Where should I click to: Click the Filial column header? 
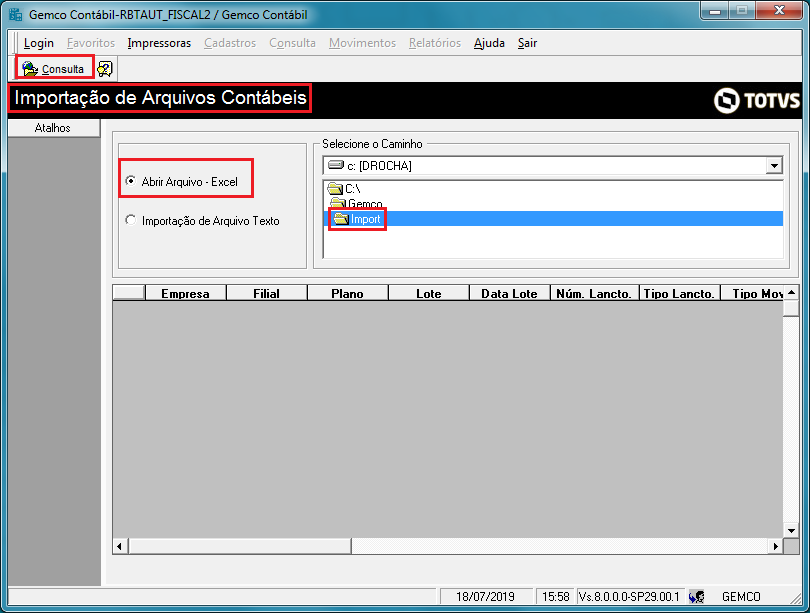267,293
